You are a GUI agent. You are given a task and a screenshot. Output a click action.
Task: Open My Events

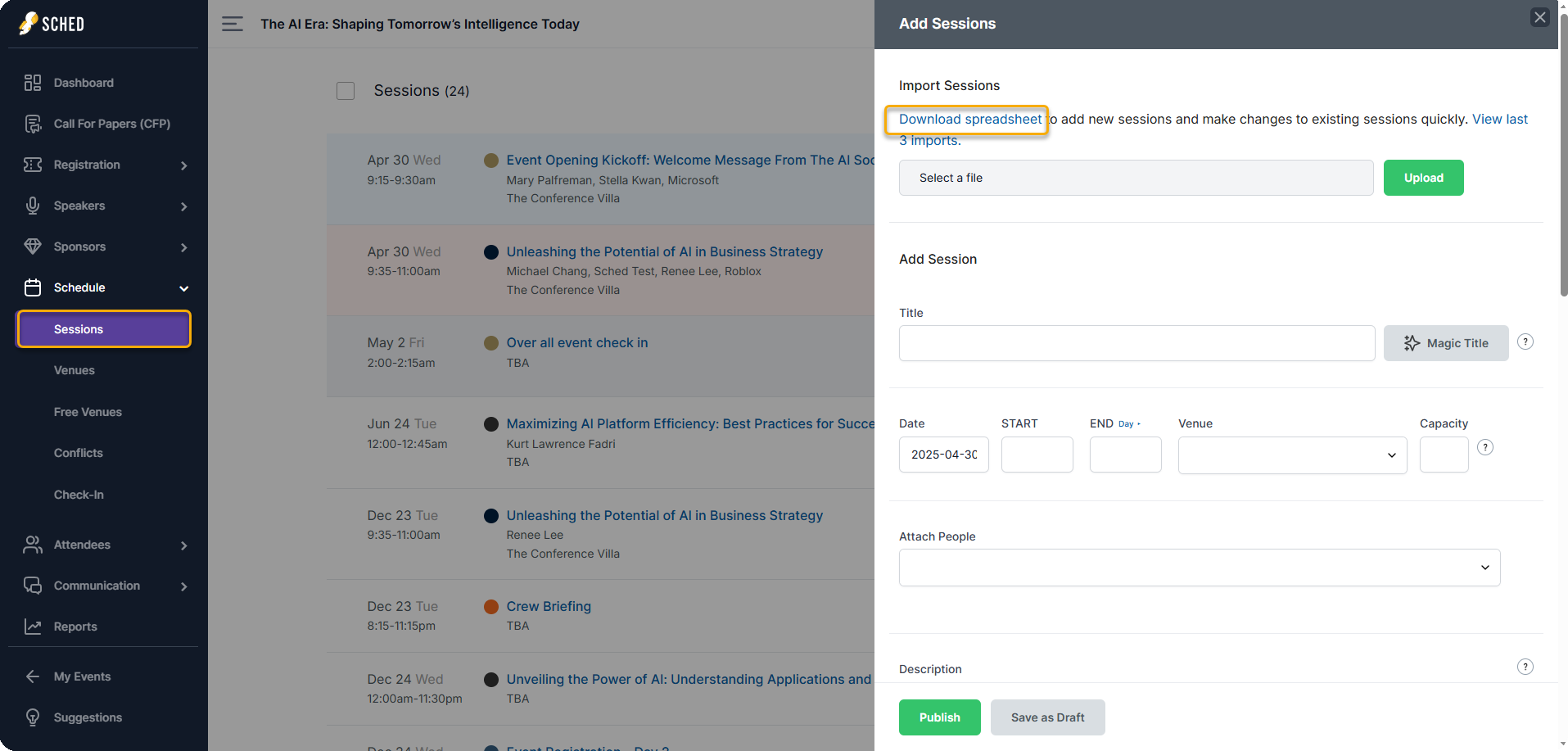click(82, 676)
